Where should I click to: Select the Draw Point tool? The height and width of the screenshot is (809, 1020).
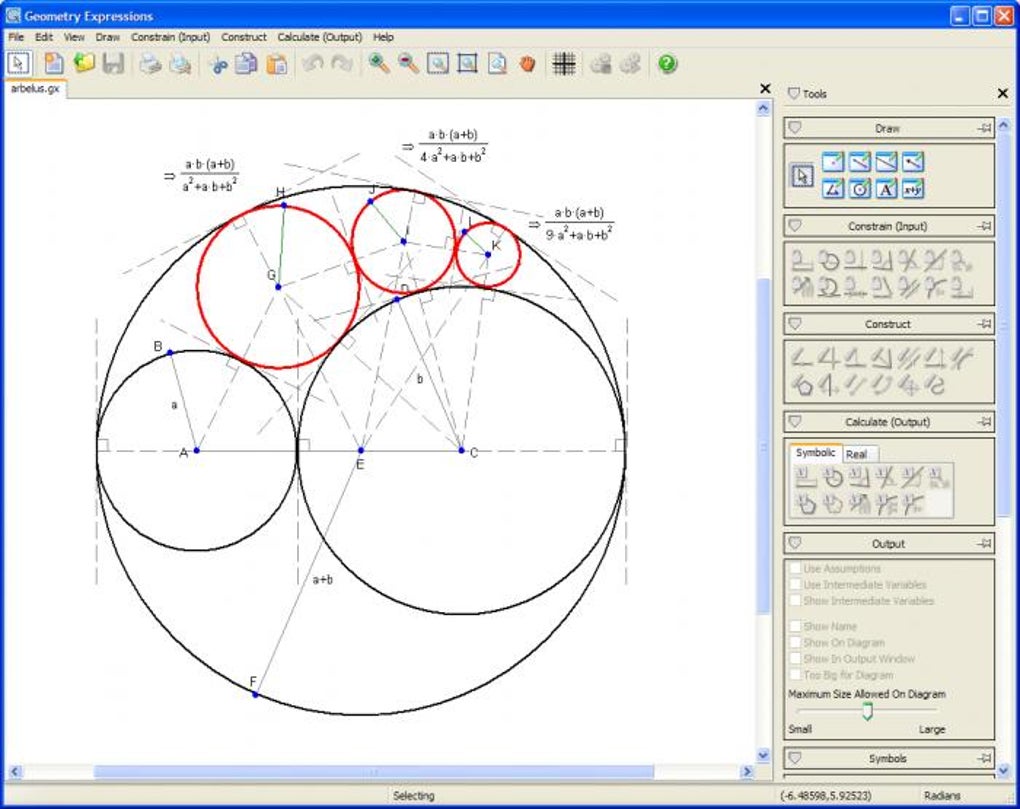tap(833, 162)
